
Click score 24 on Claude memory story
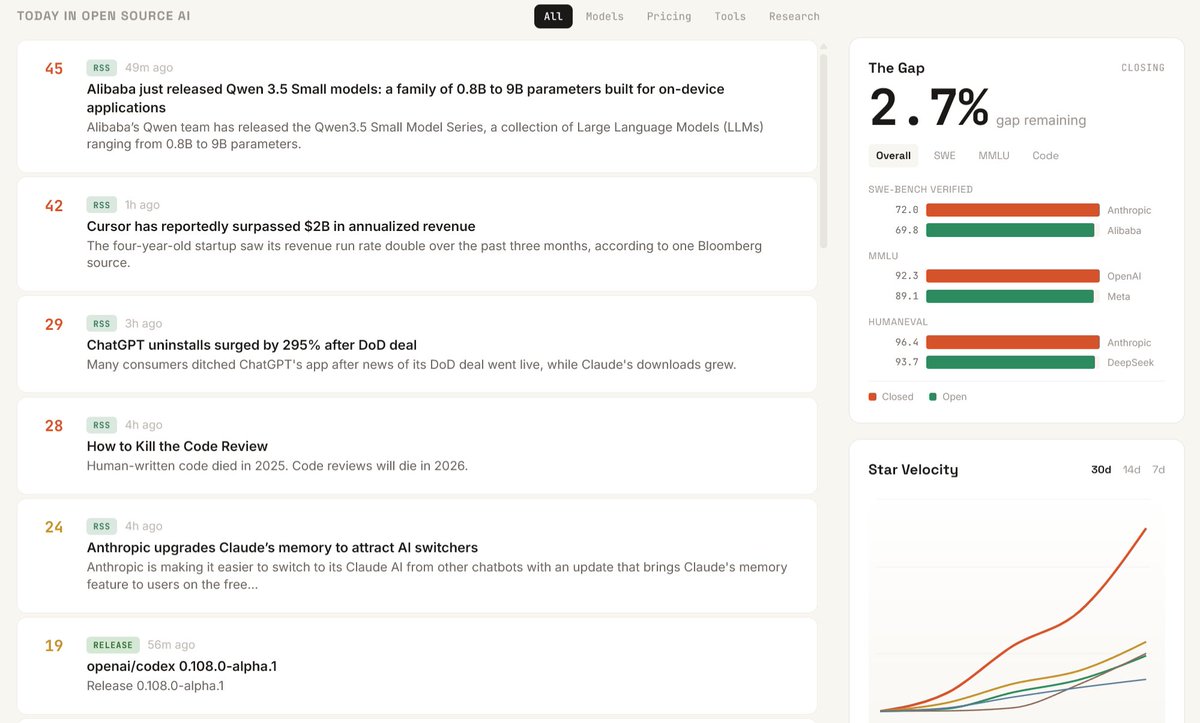pyautogui.click(x=54, y=526)
